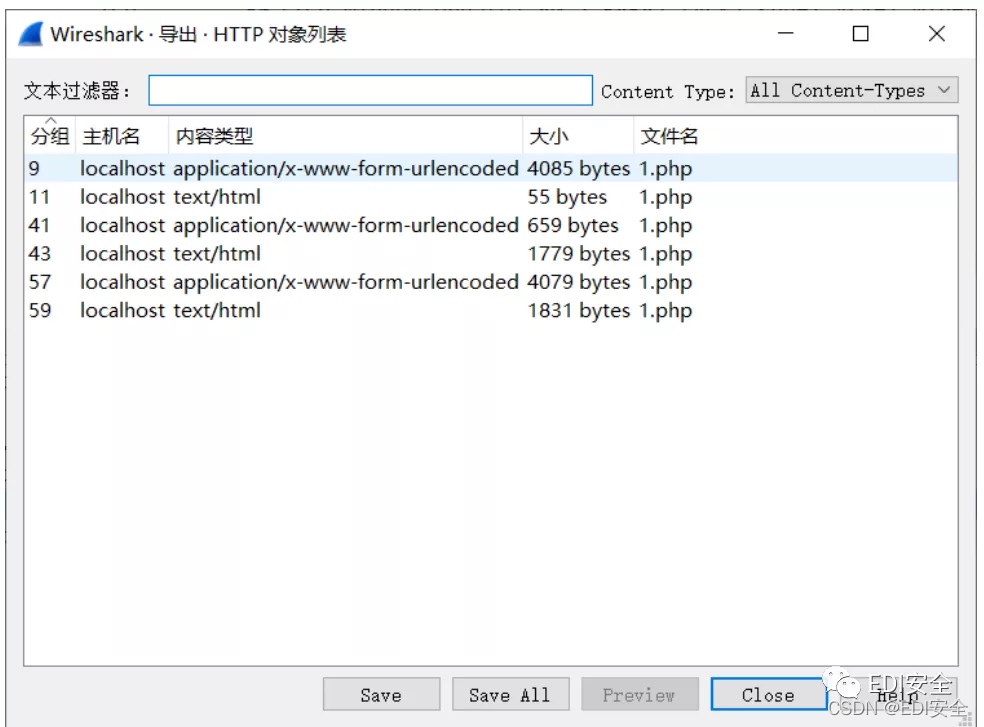984x727 pixels.
Task: Select packet 43 row, 1779 bytes
Action: click(491, 253)
